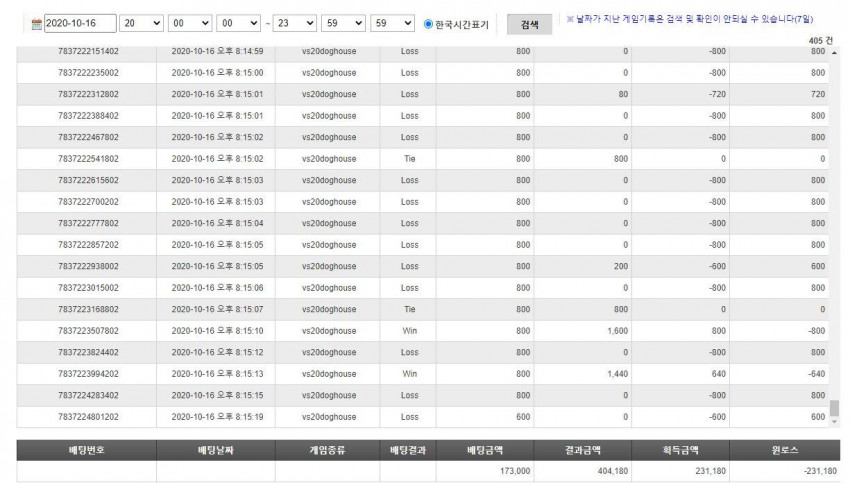Click the timestamp 오후 8:14:59

pyautogui.click(x=240, y=51)
